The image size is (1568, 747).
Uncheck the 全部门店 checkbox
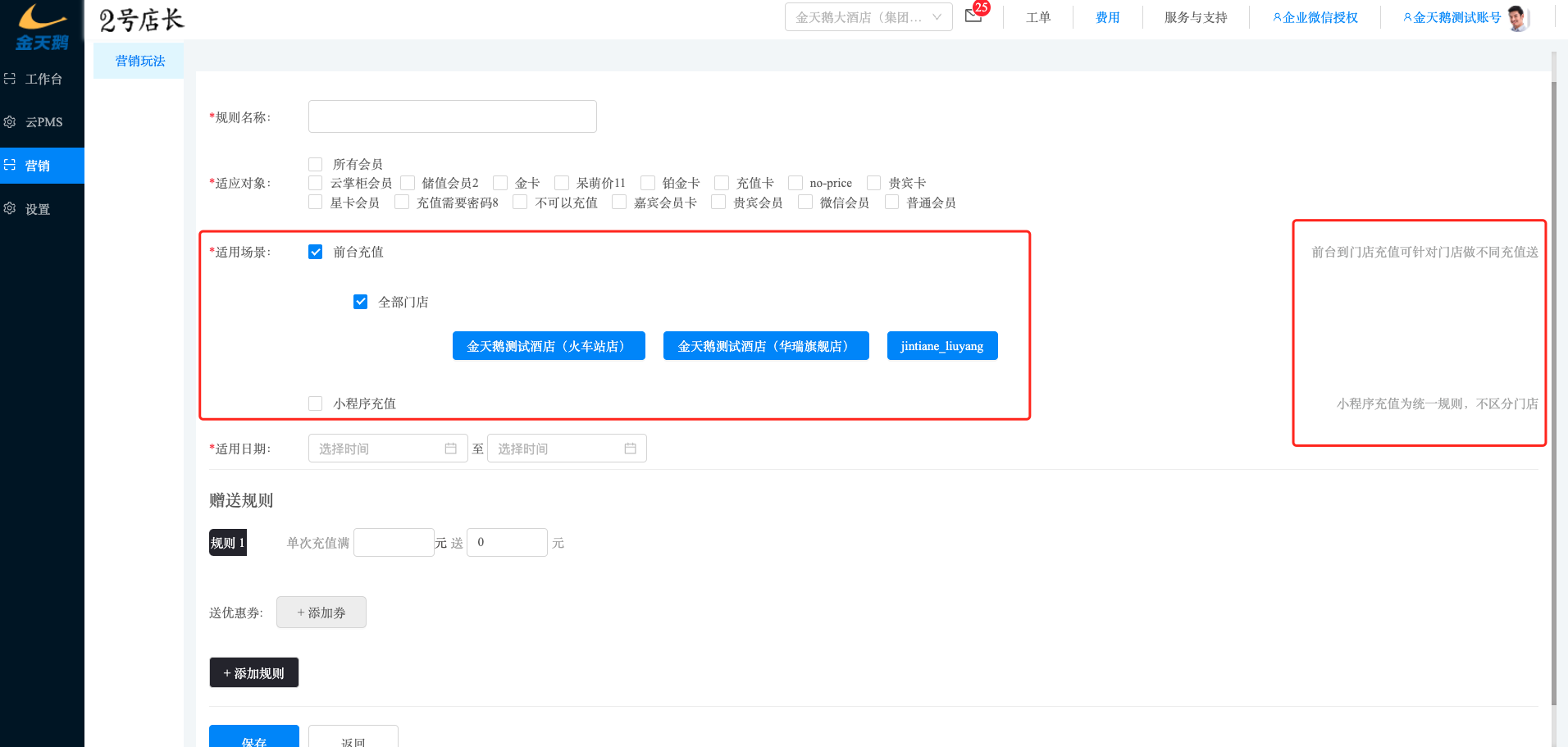click(x=361, y=302)
